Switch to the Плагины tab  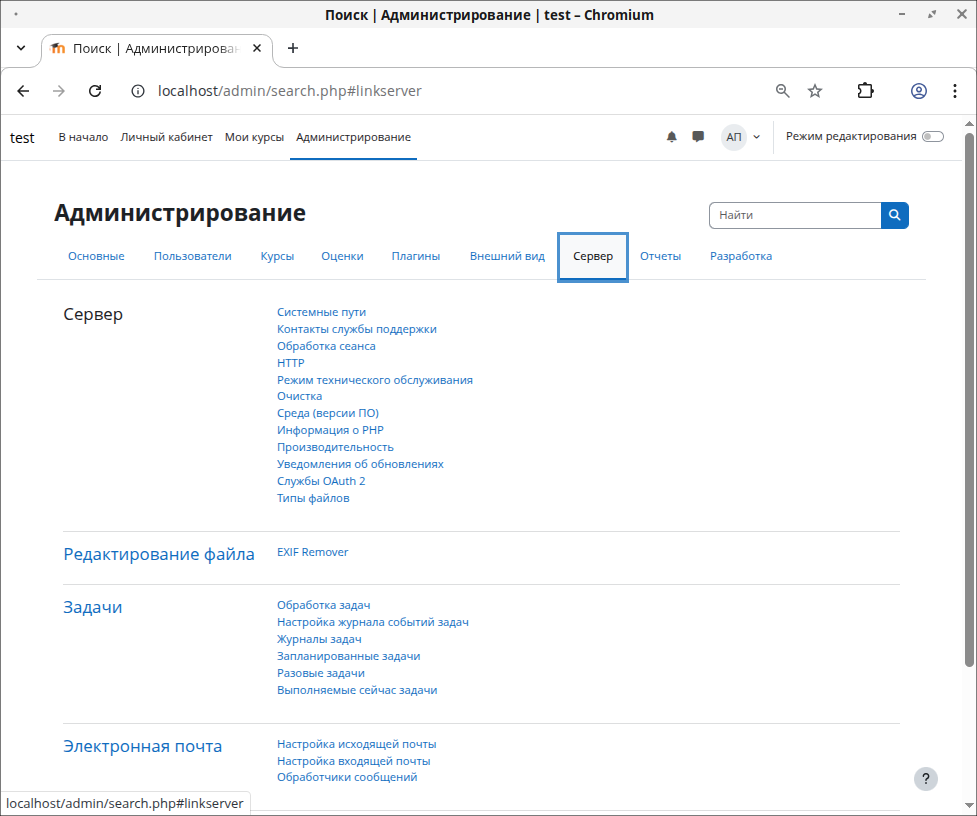coord(415,256)
